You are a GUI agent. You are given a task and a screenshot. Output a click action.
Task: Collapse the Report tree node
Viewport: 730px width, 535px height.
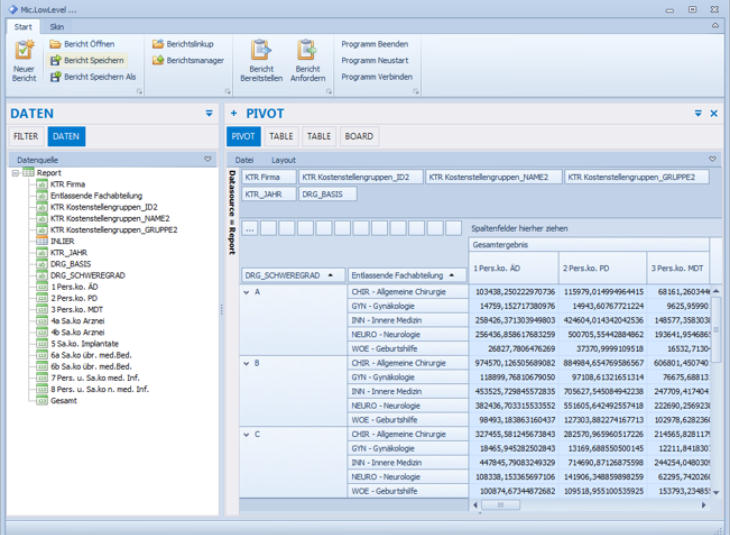(x=15, y=173)
